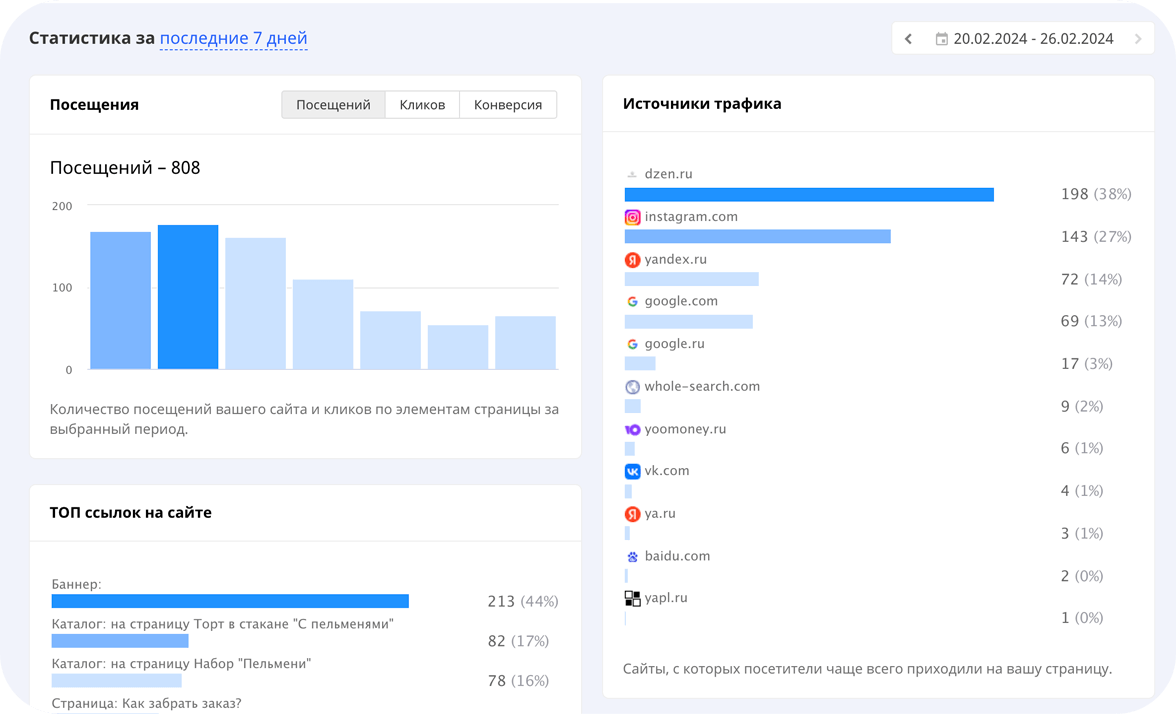This screenshot has width=1176, height=714.
Task: Click the highlighted tallest bar in visits chart
Action: coord(188,297)
